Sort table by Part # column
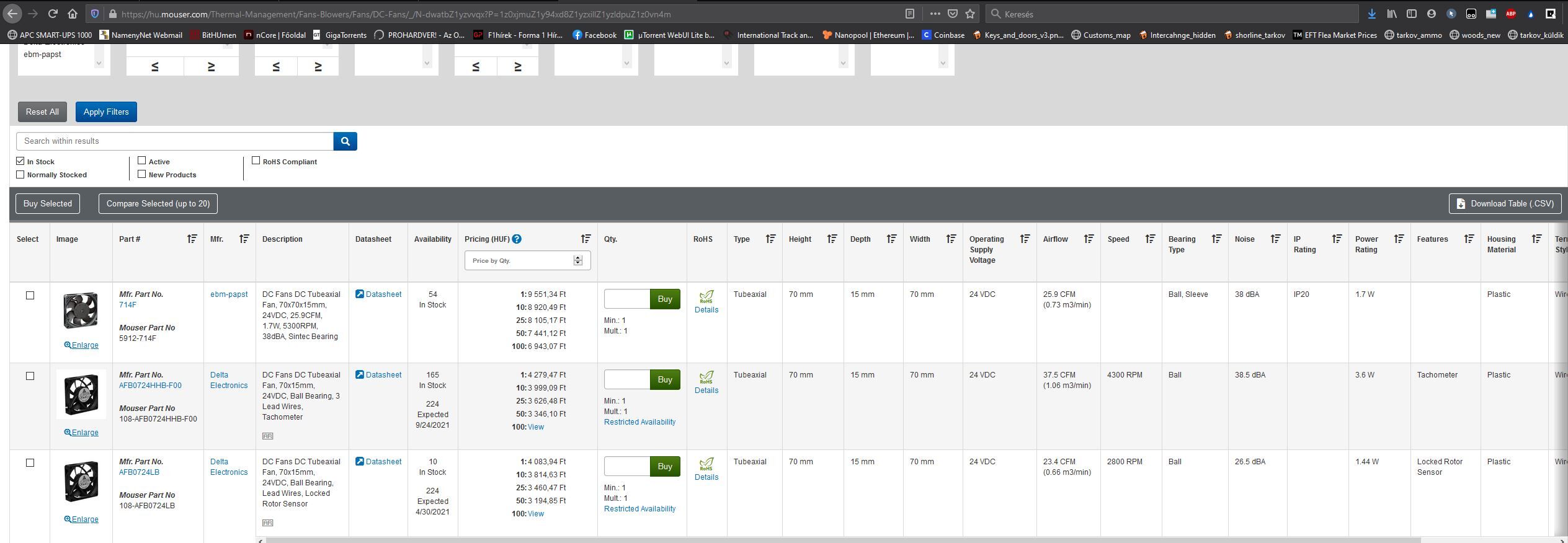 click(192, 239)
